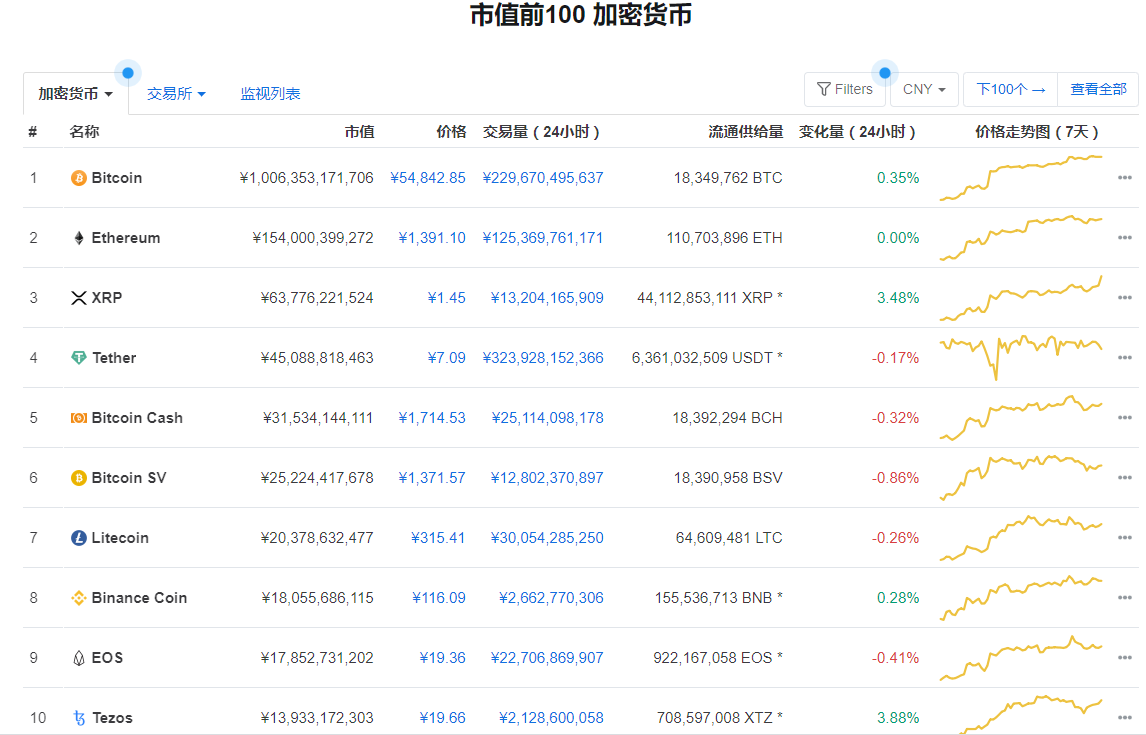Image resolution: width=1146 pixels, height=735 pixels.
Task: Switch to the 监视列表 tab
Action: pyautogui.click(x=270, y=94)
